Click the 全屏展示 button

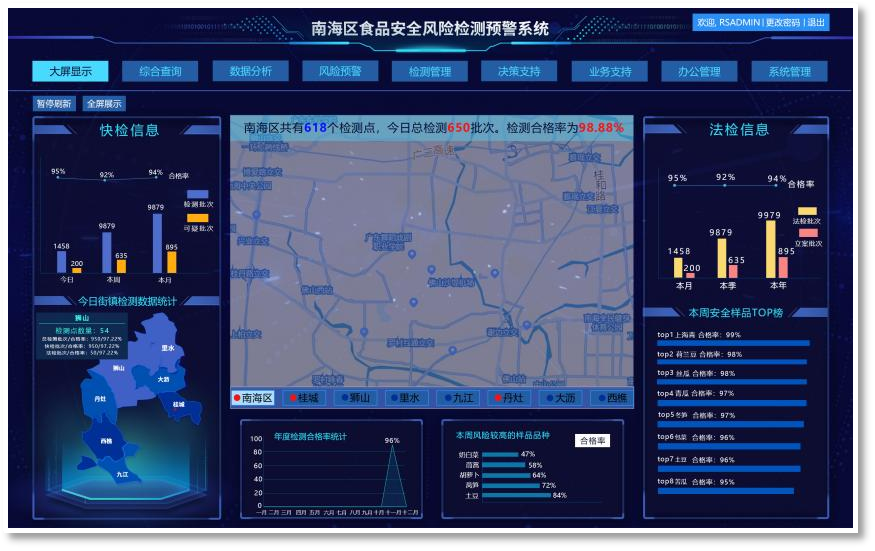(x=104, y=103)
